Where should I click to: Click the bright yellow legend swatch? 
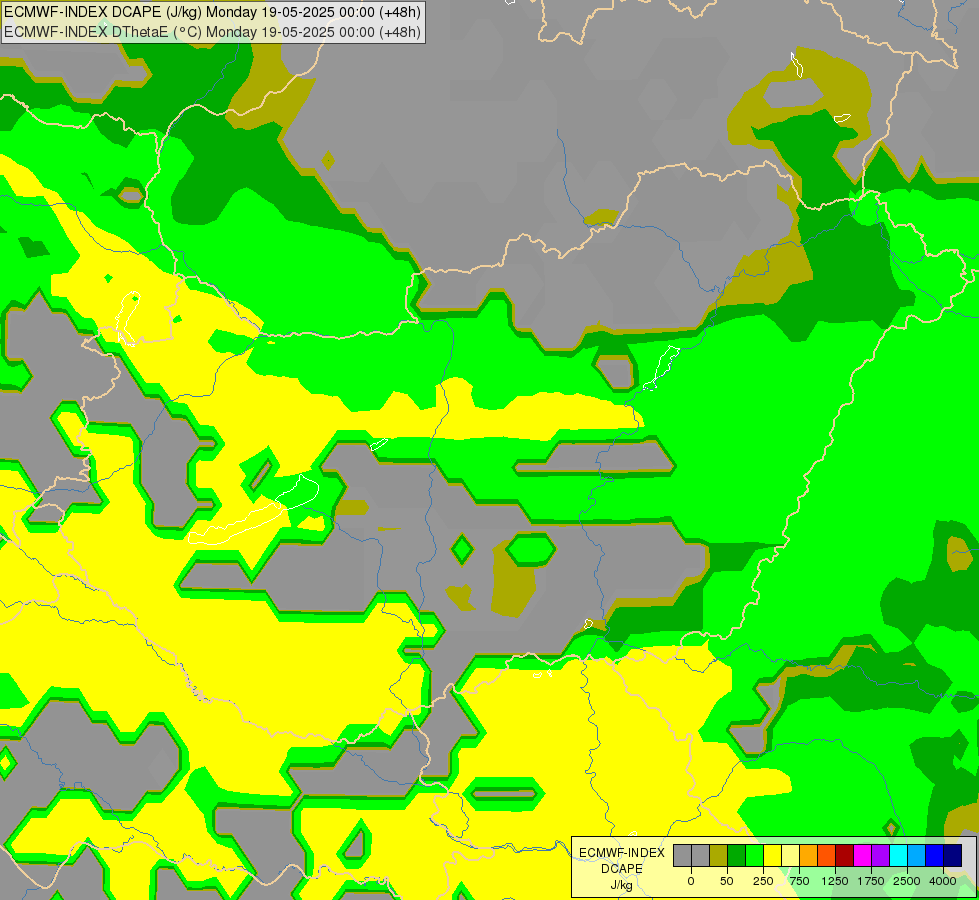(772, 855)
